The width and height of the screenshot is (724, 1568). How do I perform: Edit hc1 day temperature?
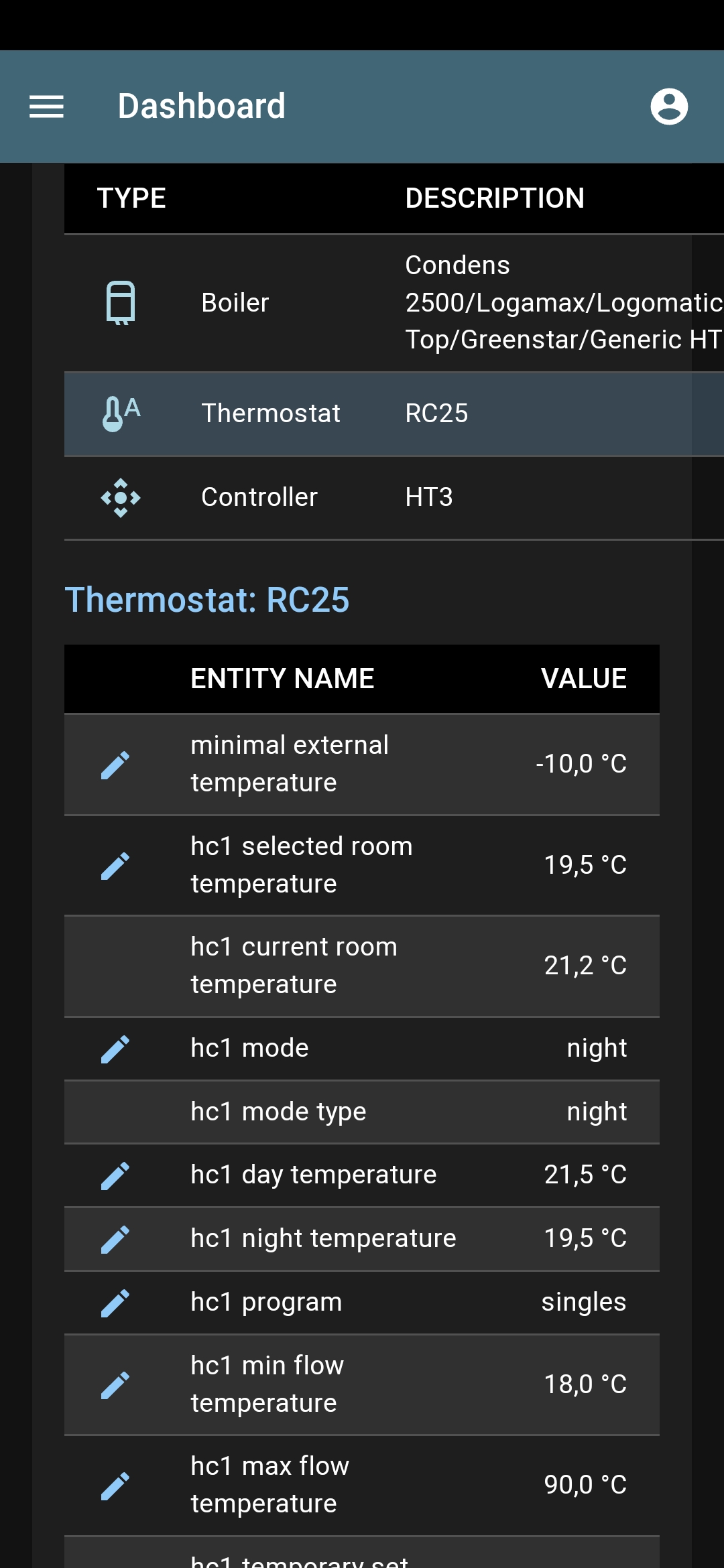point(115,1173)
